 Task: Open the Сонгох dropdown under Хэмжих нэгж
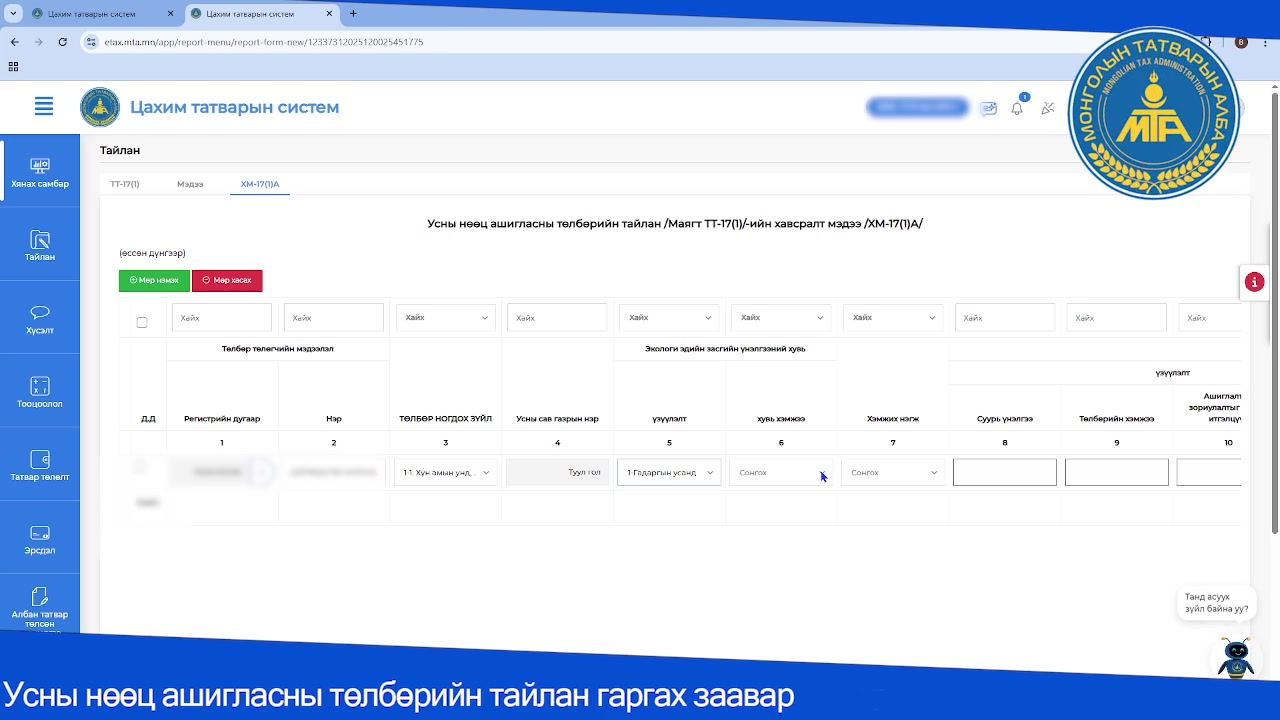[x=893, y=472]
